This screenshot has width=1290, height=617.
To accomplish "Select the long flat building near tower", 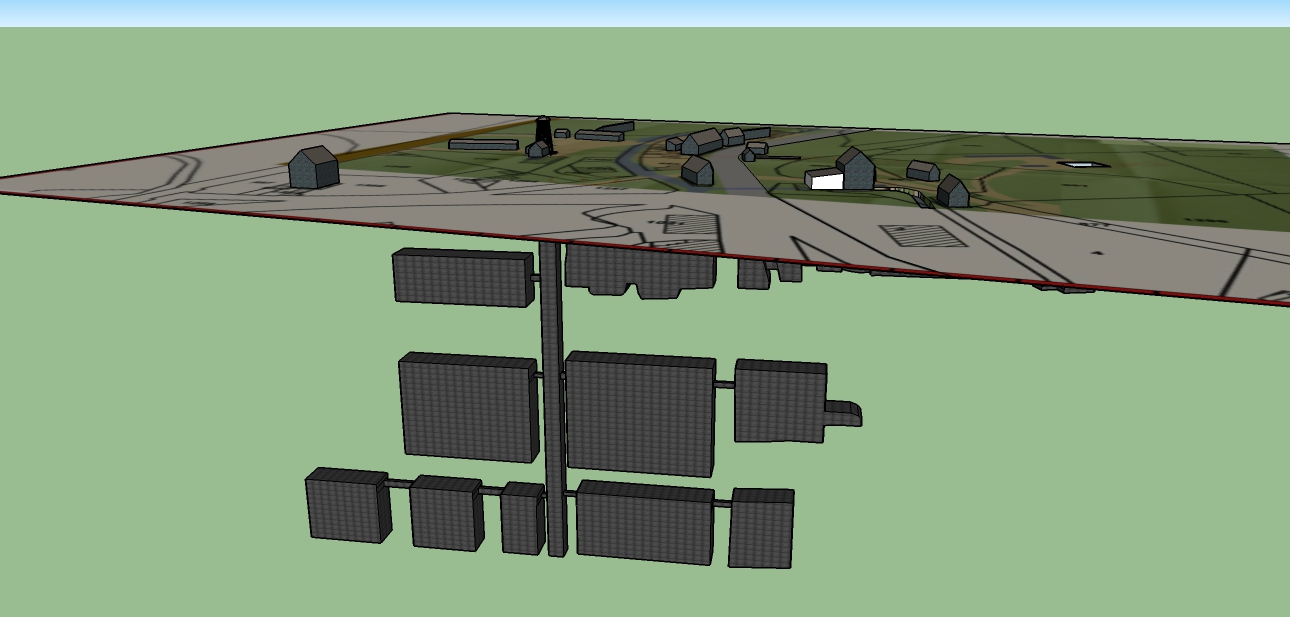I will [483, 145].
